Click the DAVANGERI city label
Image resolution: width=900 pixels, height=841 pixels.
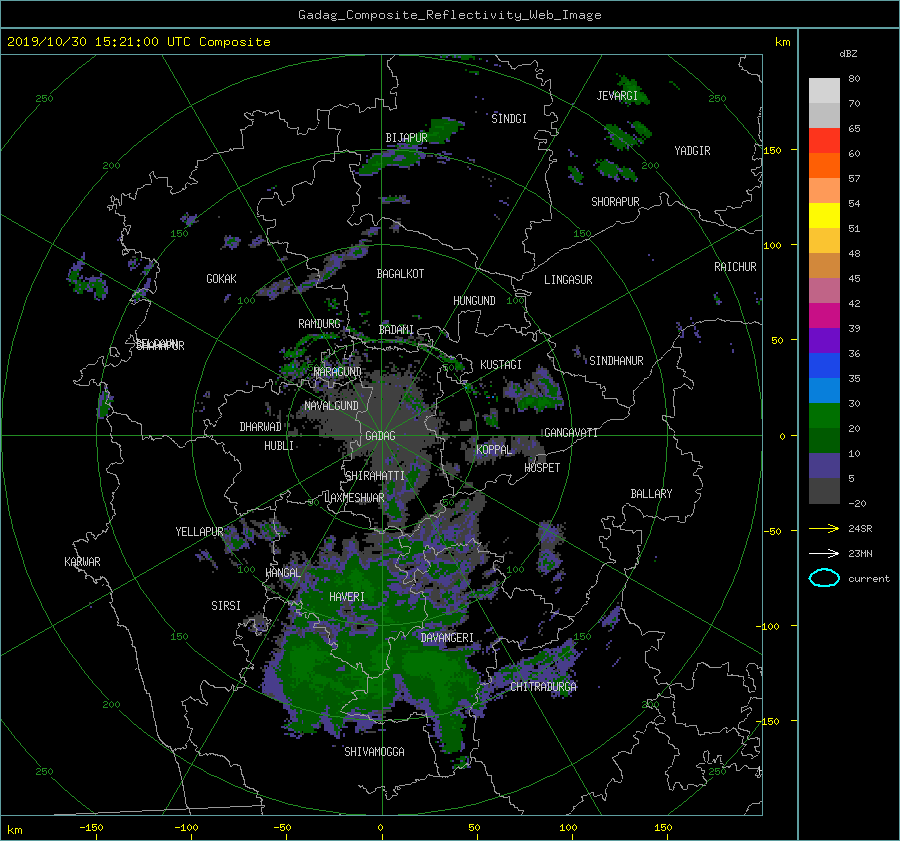point(447,638)
